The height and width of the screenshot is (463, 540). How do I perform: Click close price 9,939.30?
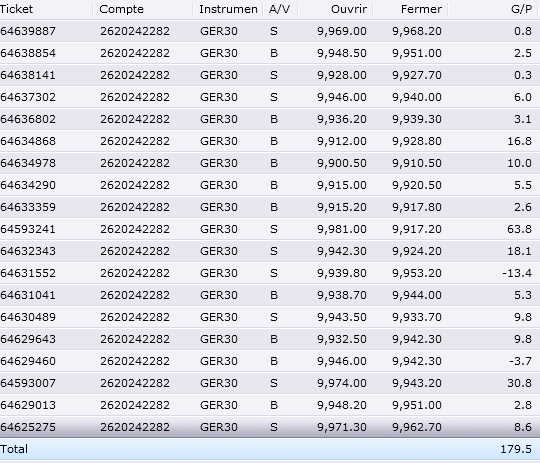[417, 120]
